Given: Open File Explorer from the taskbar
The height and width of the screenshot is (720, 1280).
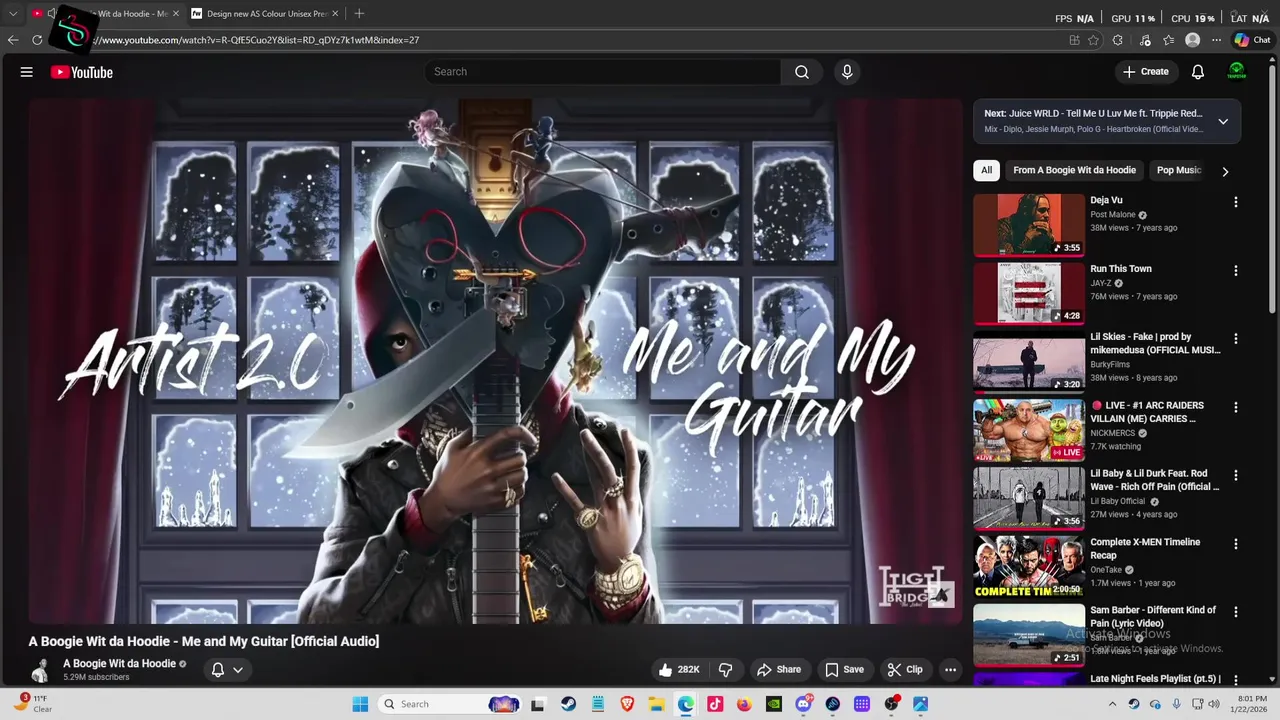Looking at the screenshot, I should 656,704.
